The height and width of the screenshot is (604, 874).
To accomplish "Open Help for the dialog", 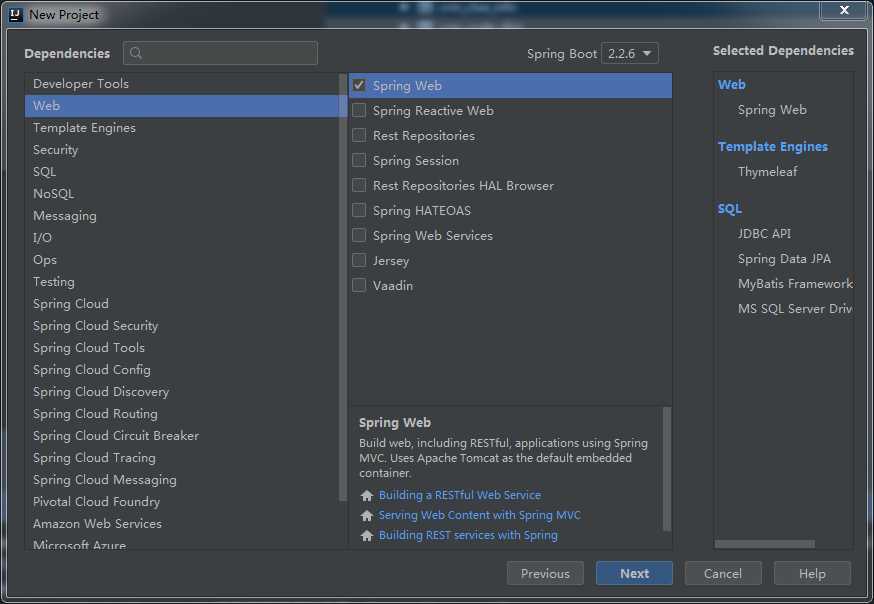I will (812, 573).
